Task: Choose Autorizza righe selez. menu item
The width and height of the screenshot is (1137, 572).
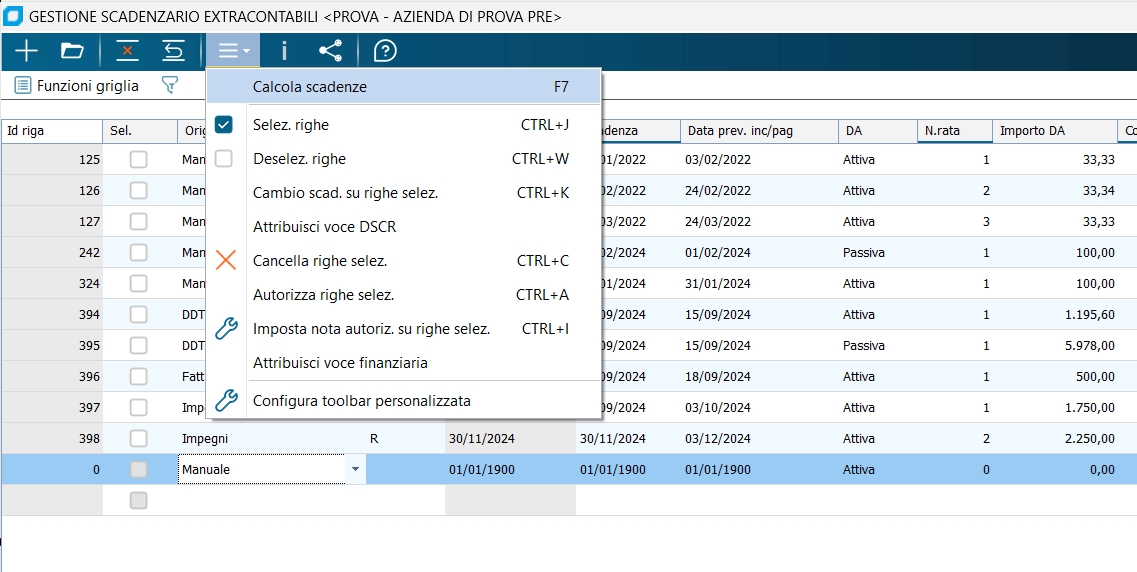Action: point(323,295)
